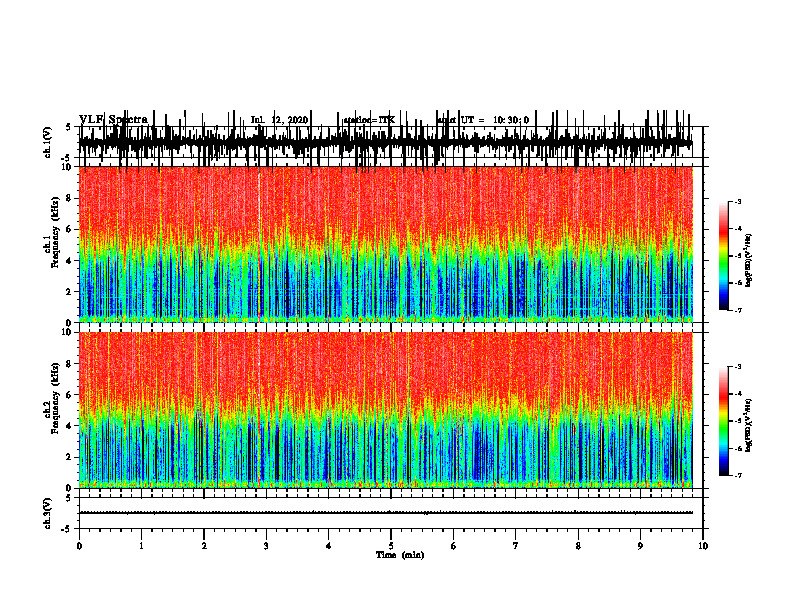Click the top -3 label of ch.2 color bar
This screenshot has width=792, height=612.
738,367
